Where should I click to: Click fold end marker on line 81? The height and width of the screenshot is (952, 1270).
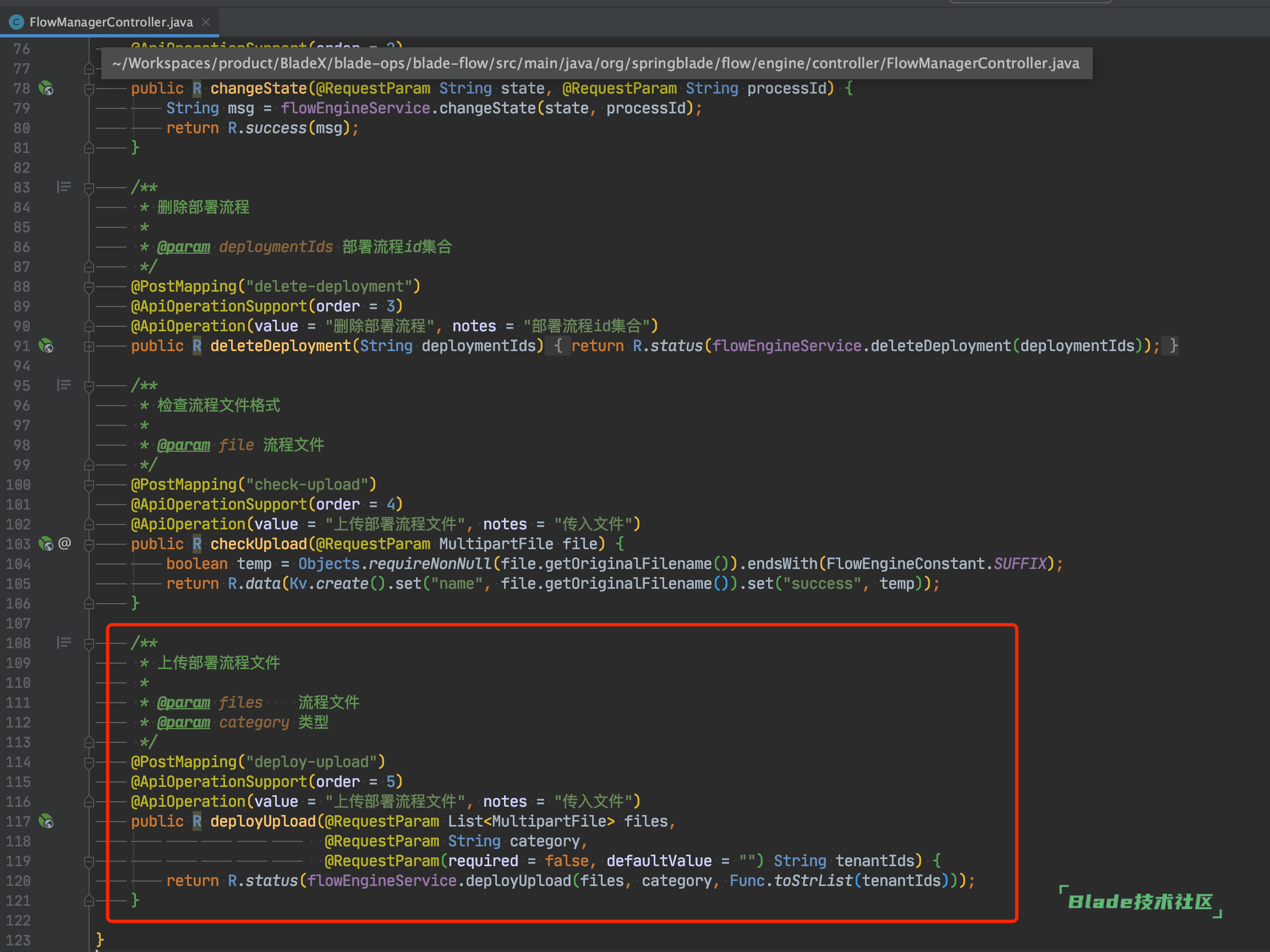(x=89, y=148)
